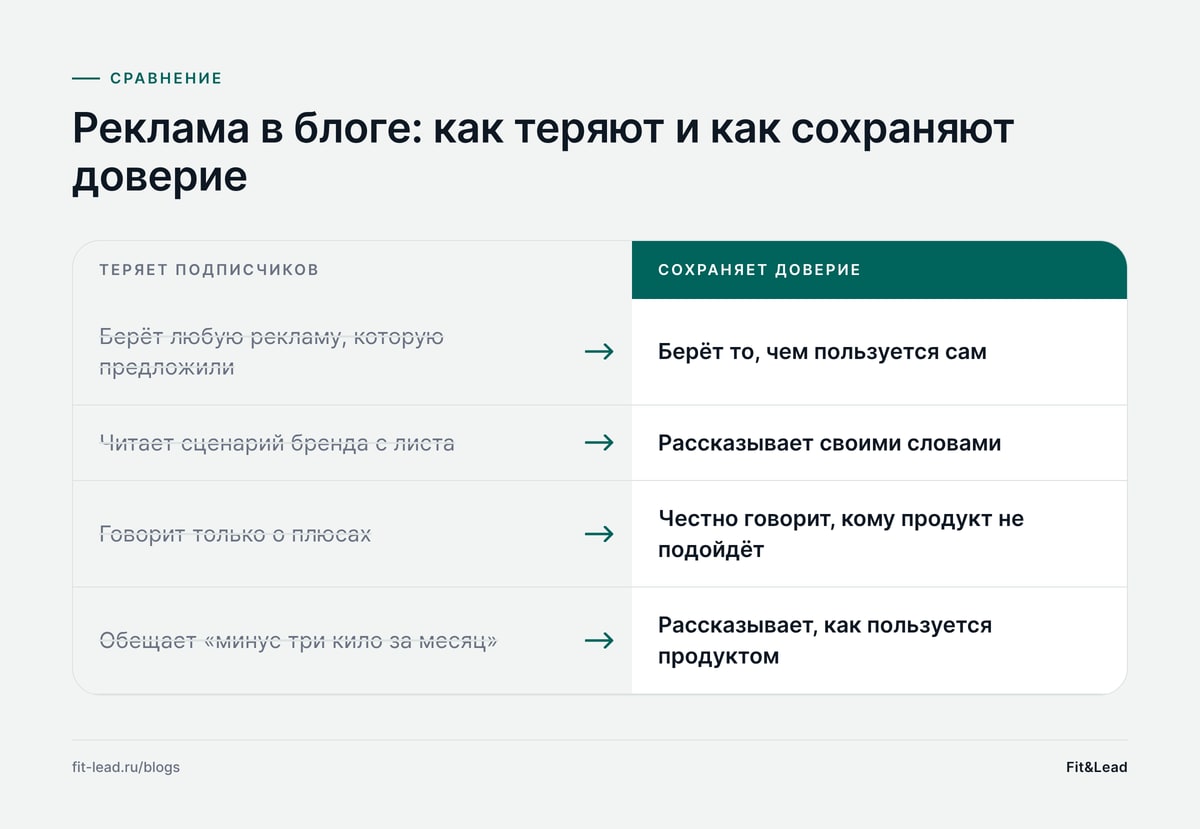Click the text «Читает сценарий бренда с листа»
This screenshot has width=1200, height=829.
(x=277, y=443)
